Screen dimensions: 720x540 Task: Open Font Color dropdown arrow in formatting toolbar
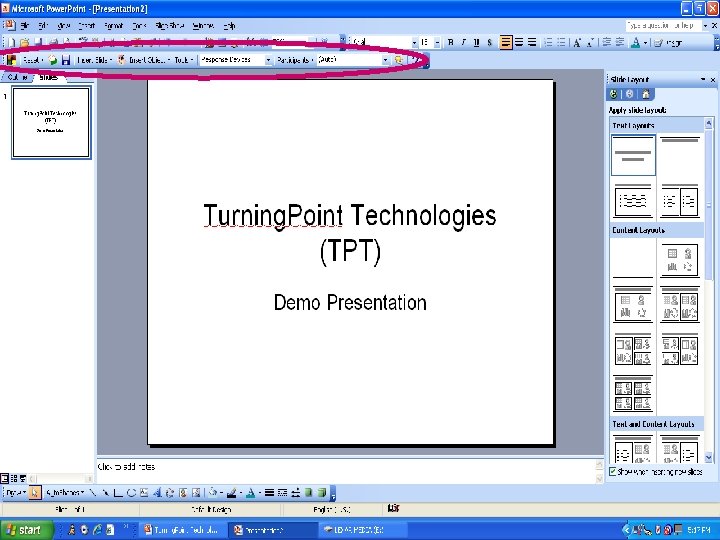tap(645, 43)
